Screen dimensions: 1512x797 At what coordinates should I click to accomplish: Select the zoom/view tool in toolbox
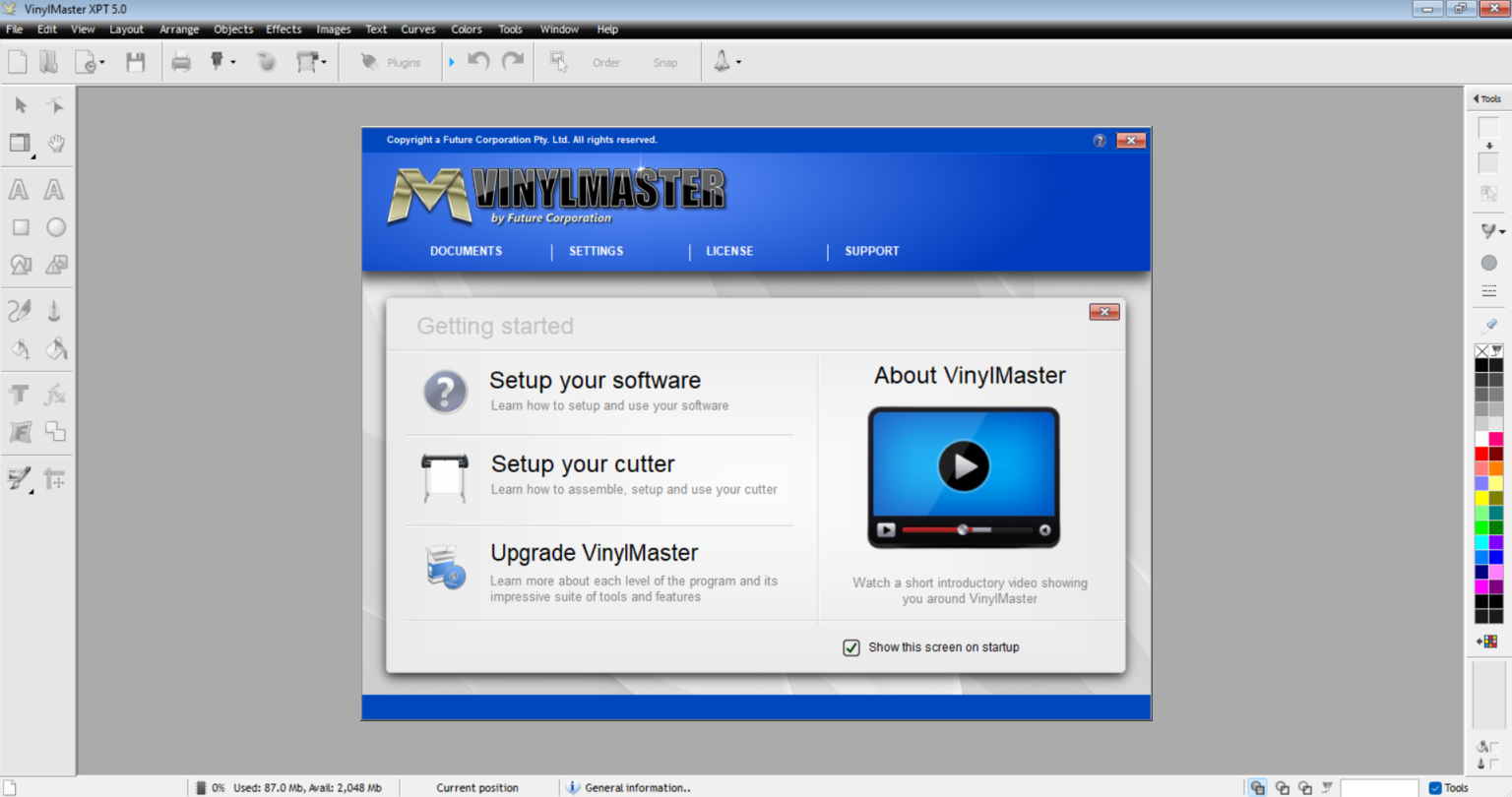(x=20, y=144)
